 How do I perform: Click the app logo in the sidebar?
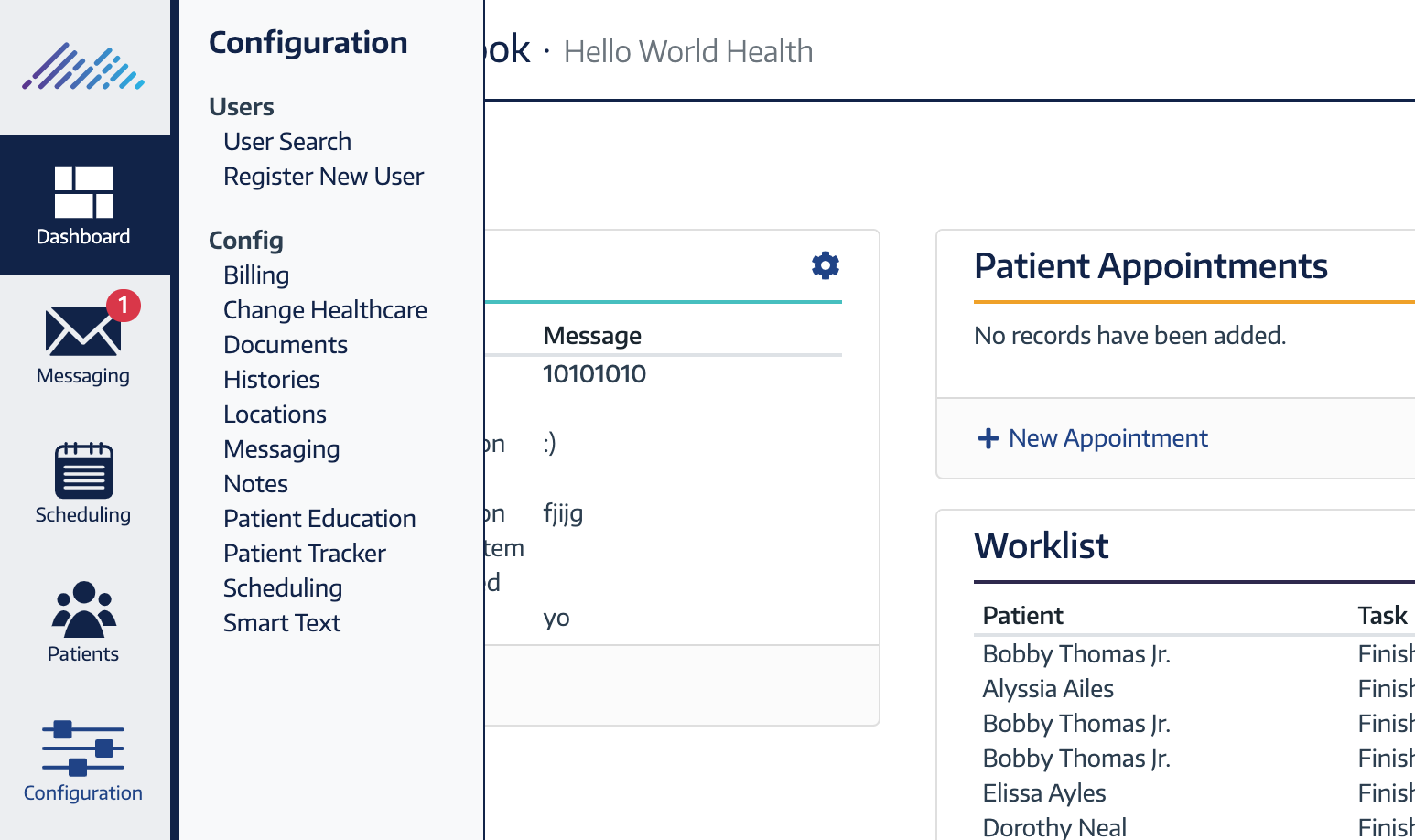[83, 67]
